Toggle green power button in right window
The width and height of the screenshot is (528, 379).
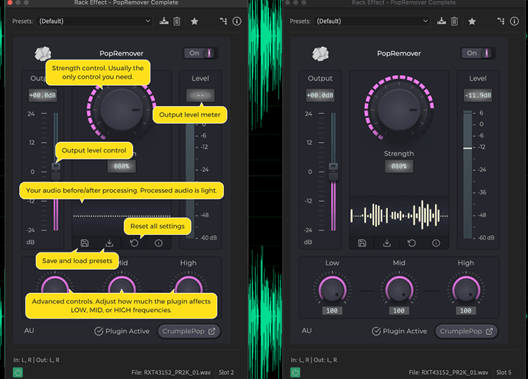(x=295, y=372)
